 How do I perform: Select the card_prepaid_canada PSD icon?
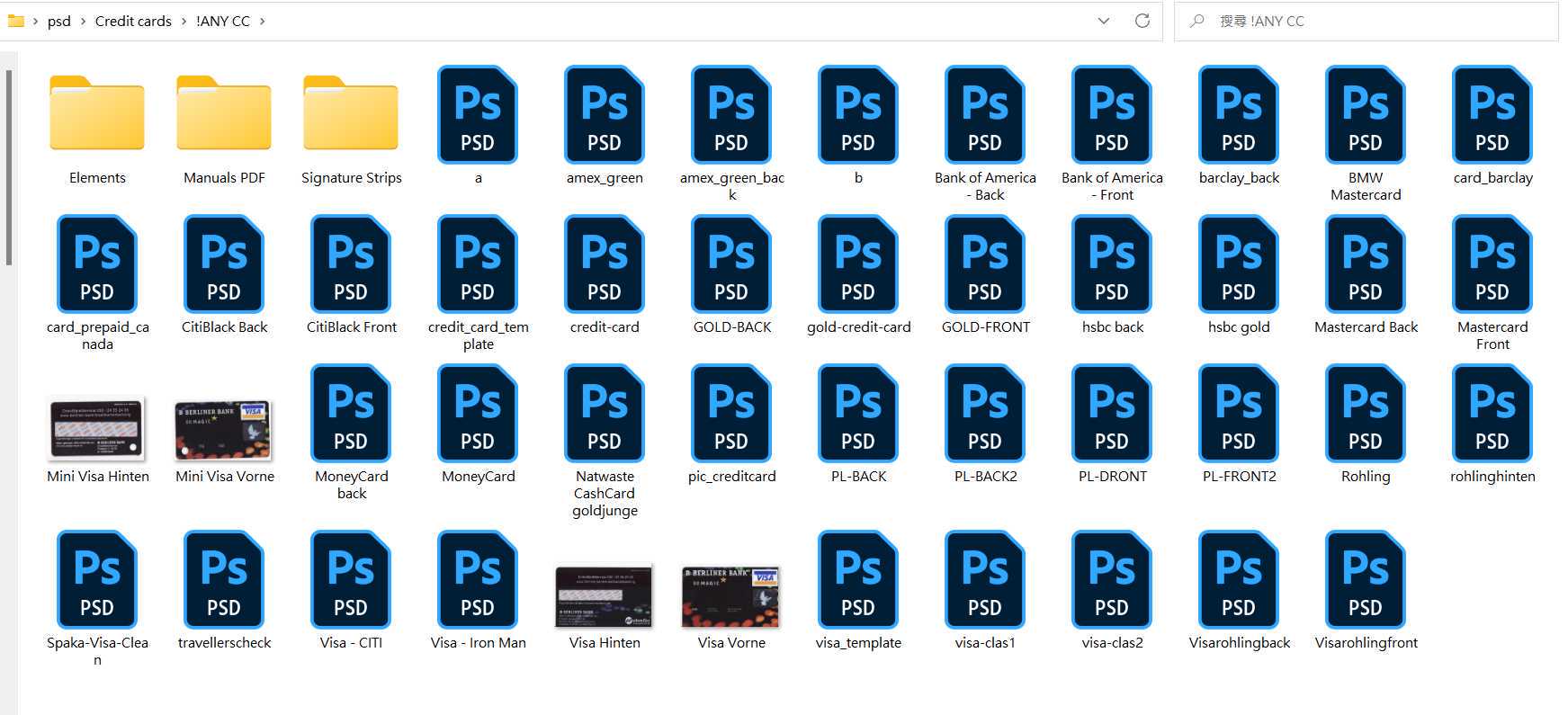(x=97, y=264)
